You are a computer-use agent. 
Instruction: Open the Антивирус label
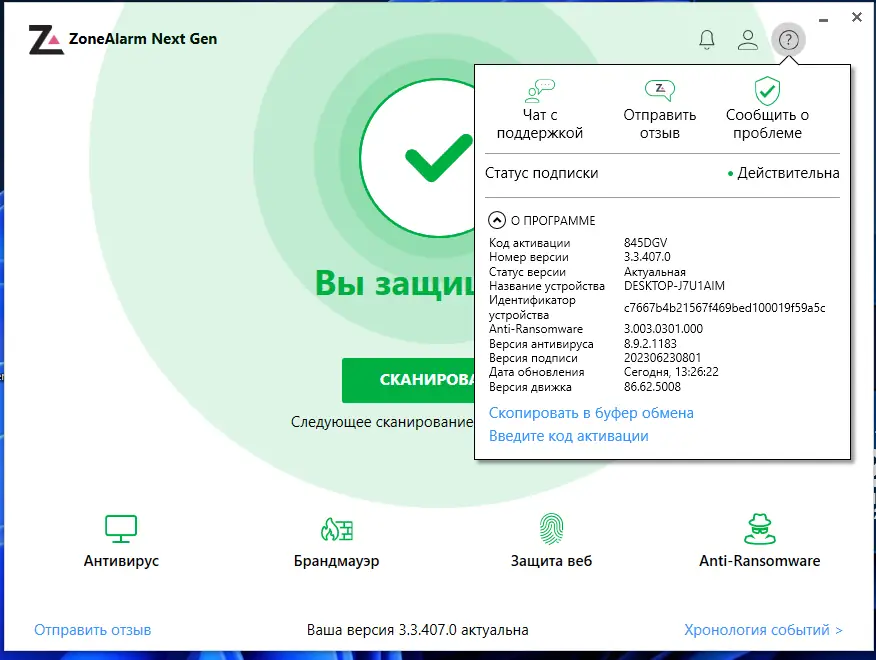121,561
